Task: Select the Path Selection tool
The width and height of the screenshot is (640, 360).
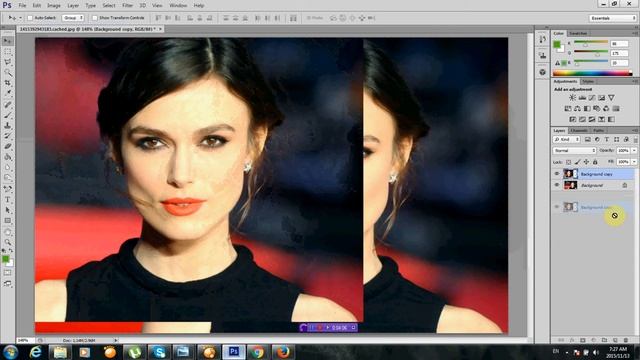Action: (x=8, y=210)
